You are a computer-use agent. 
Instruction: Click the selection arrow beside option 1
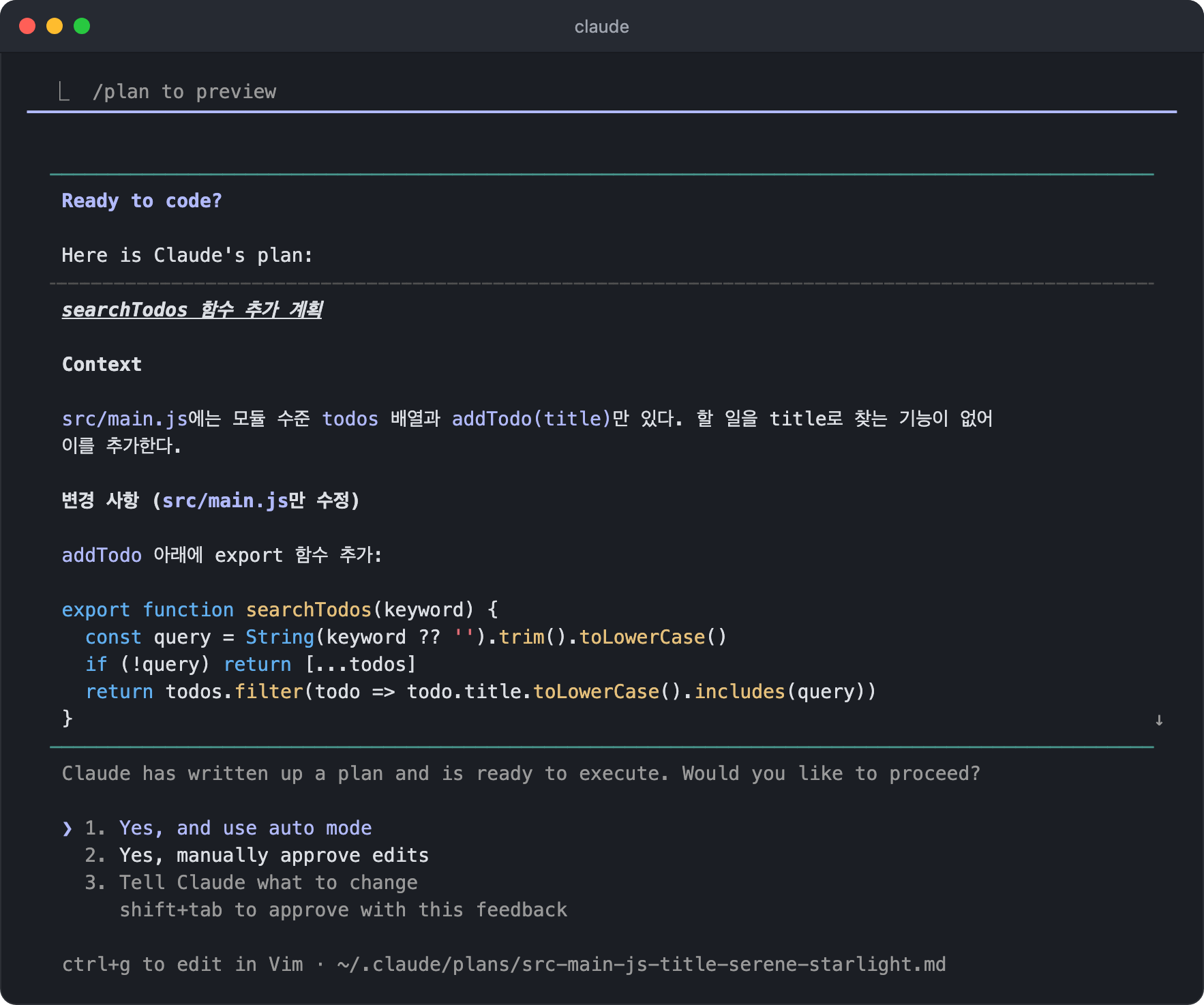pos(67,828)
